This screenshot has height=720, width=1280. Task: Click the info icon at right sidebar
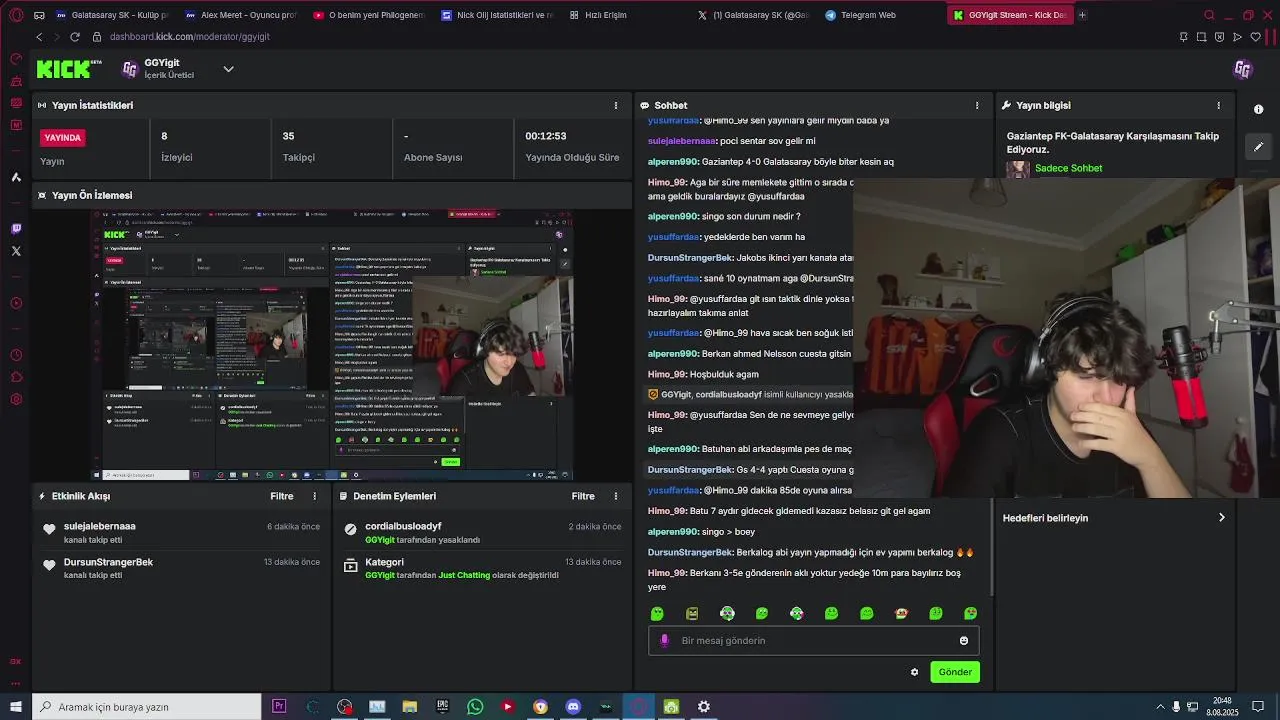[1259, 109]
